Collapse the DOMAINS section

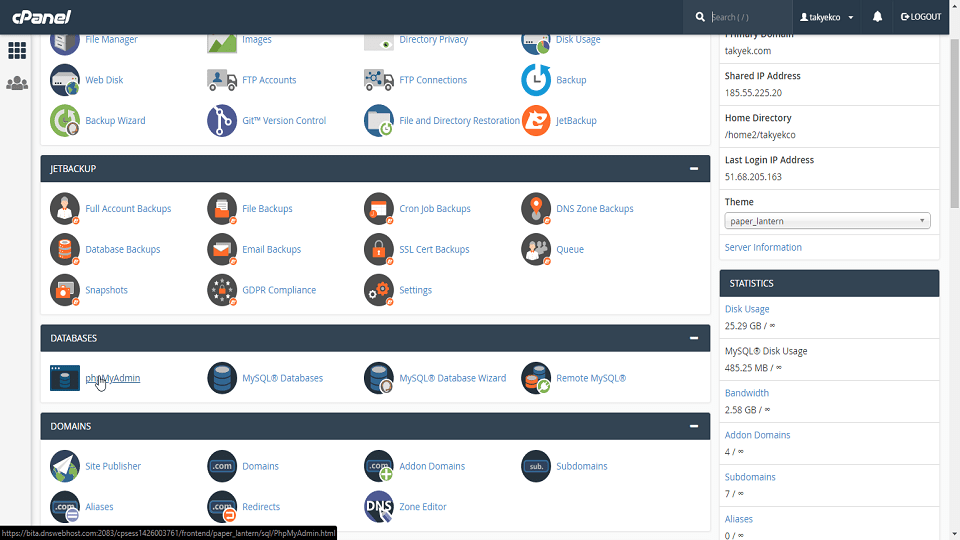tap(694, 426)
